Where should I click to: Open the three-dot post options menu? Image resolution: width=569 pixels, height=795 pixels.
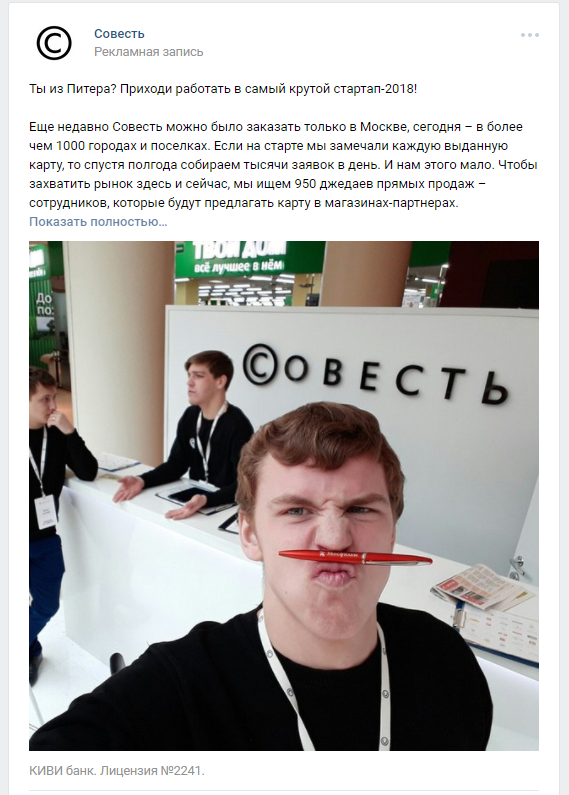(x=529, y=35)
